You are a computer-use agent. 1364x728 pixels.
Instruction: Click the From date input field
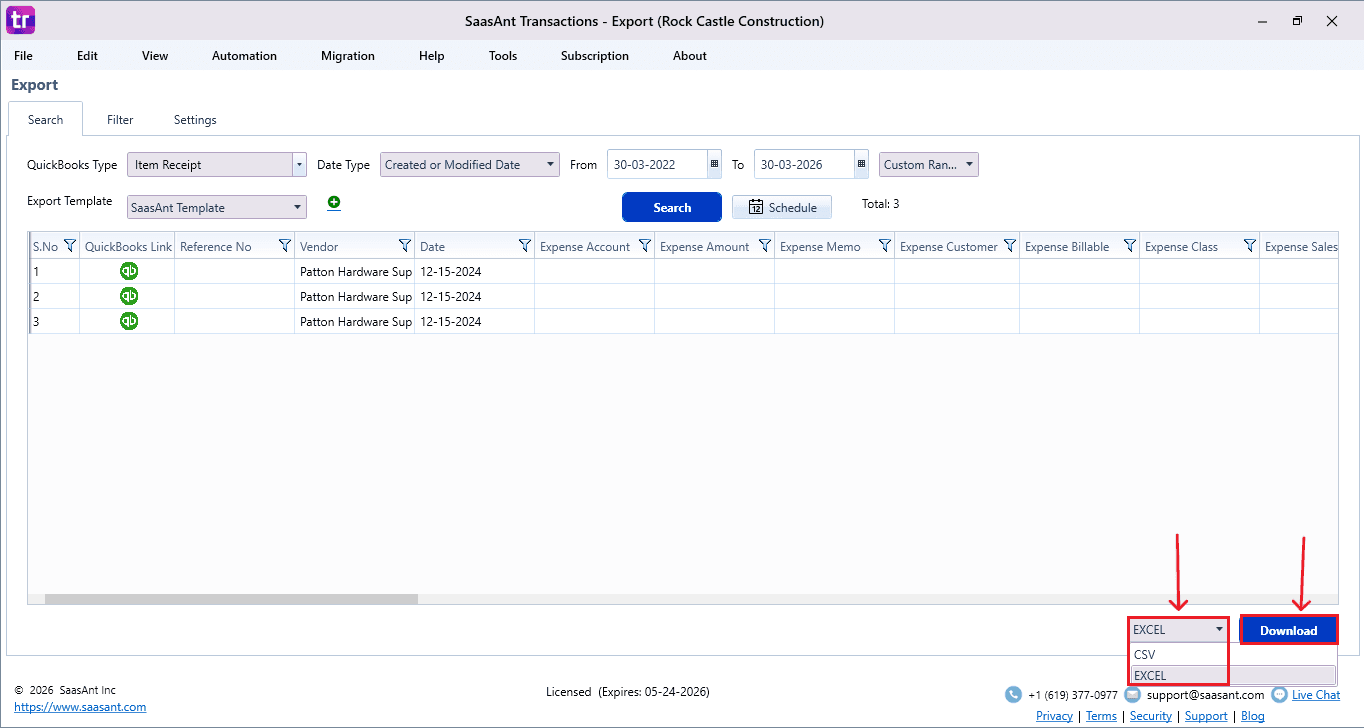click(657, 165)
